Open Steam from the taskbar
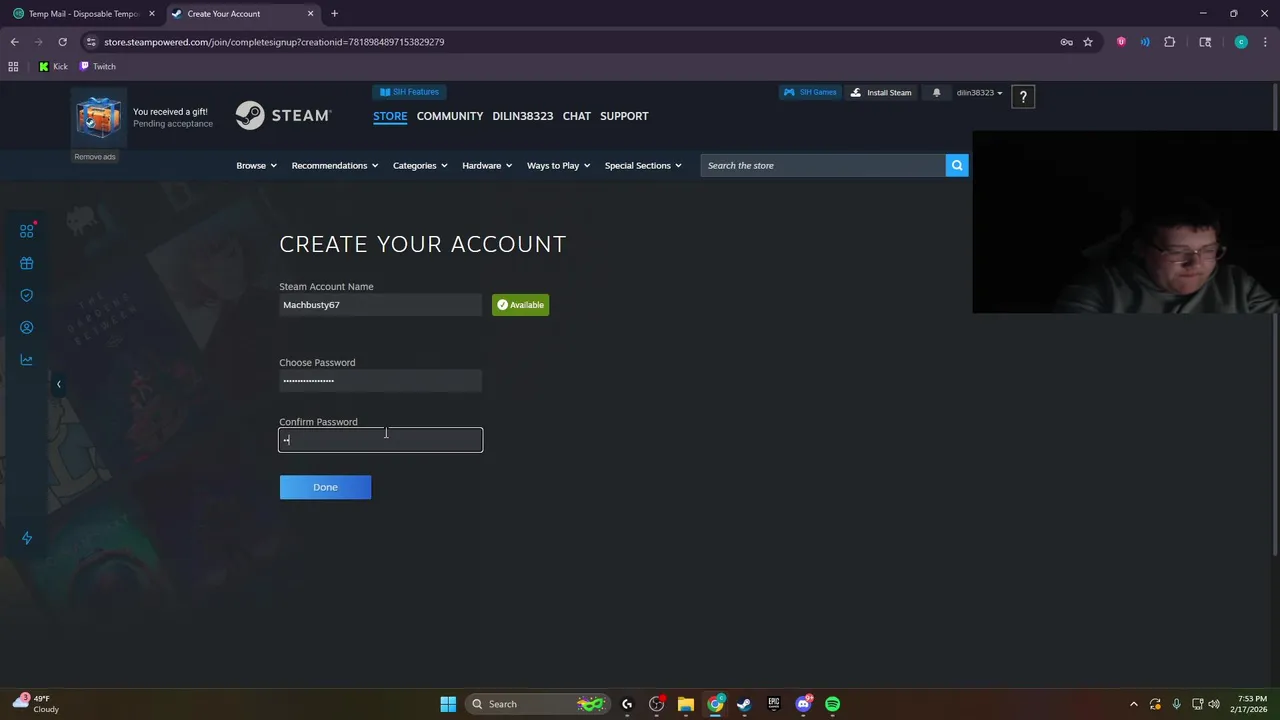The height and width of the screenshot is (720, 1280). (x=744, y=704)
